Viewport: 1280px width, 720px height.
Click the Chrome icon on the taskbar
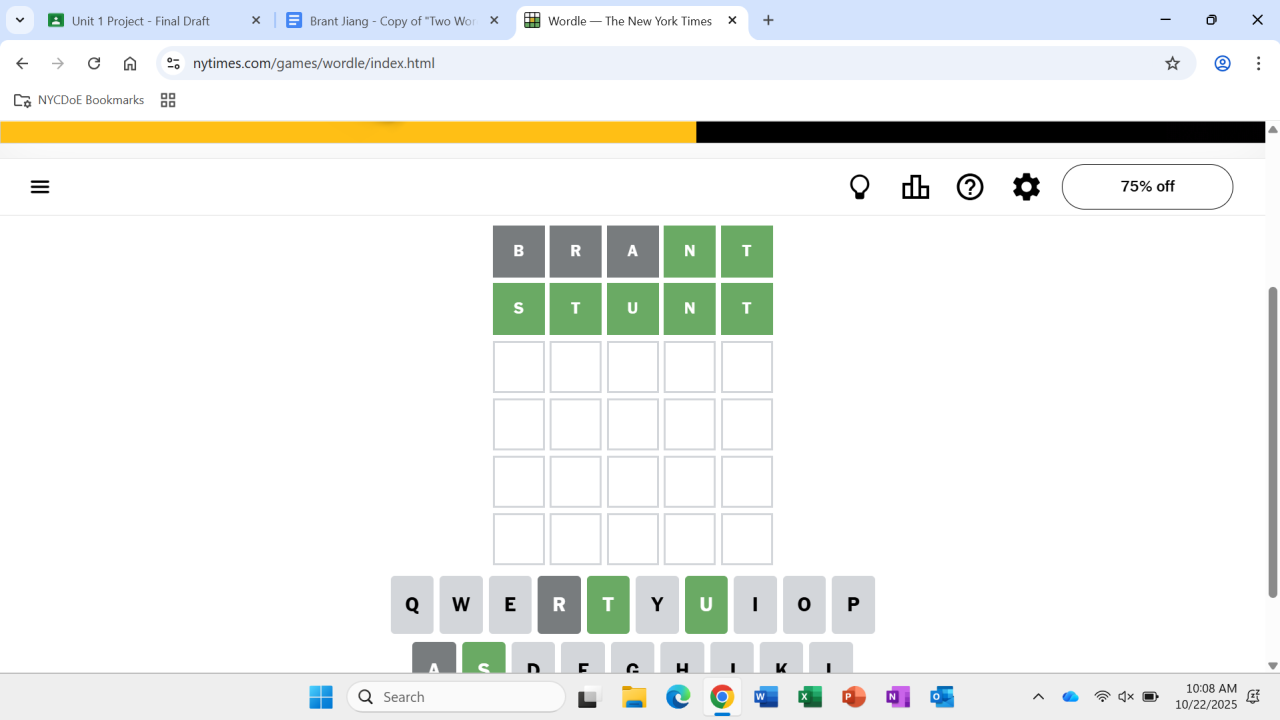click(722, 697)
